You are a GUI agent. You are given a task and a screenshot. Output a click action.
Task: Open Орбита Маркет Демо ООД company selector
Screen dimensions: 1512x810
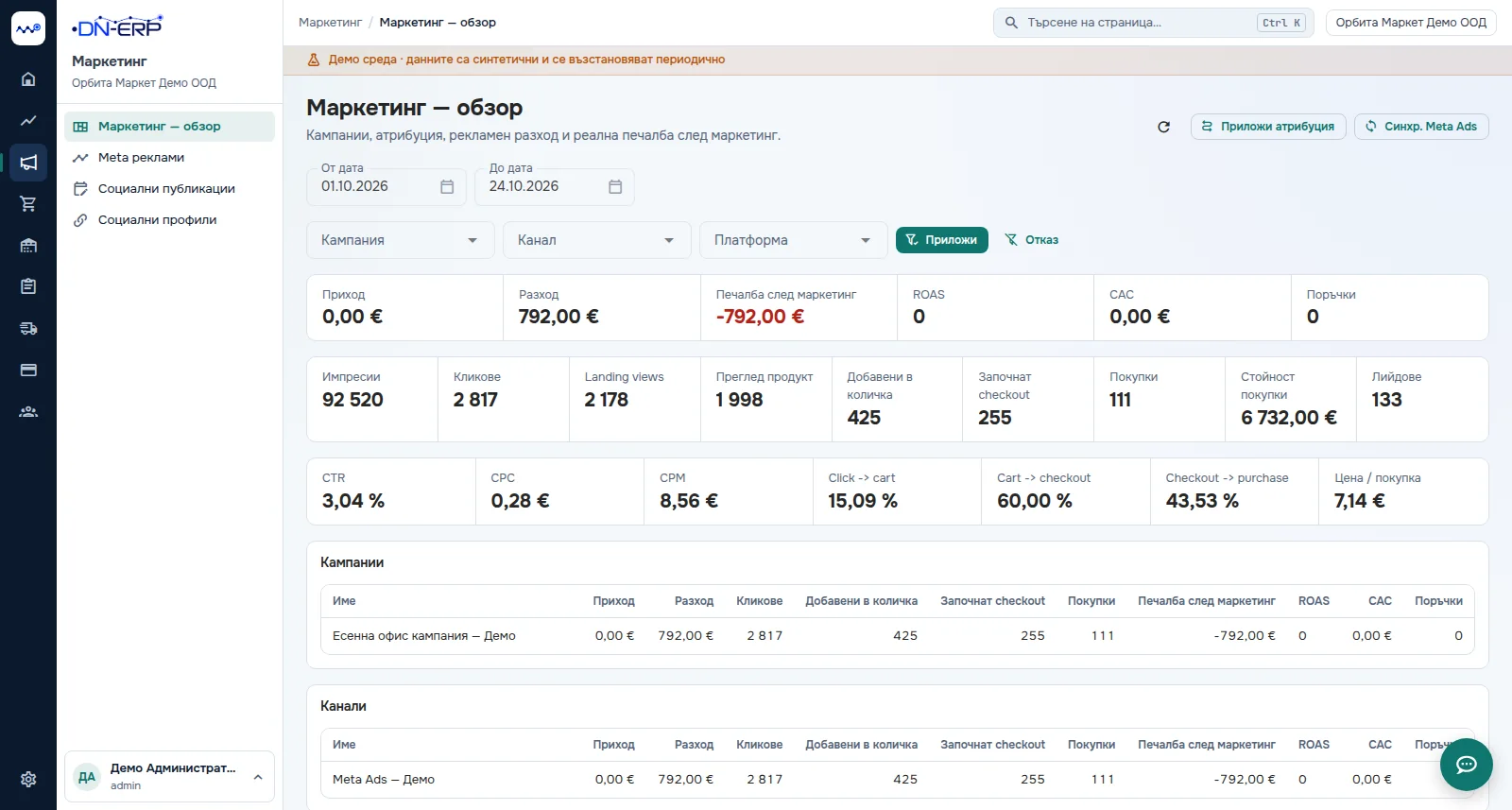coord(1411,23)
